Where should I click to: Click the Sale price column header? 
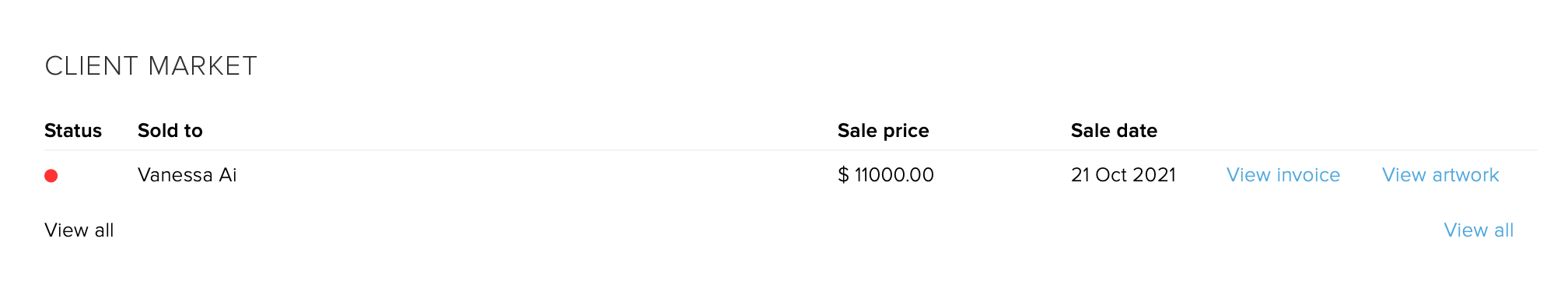click(884, 131)
